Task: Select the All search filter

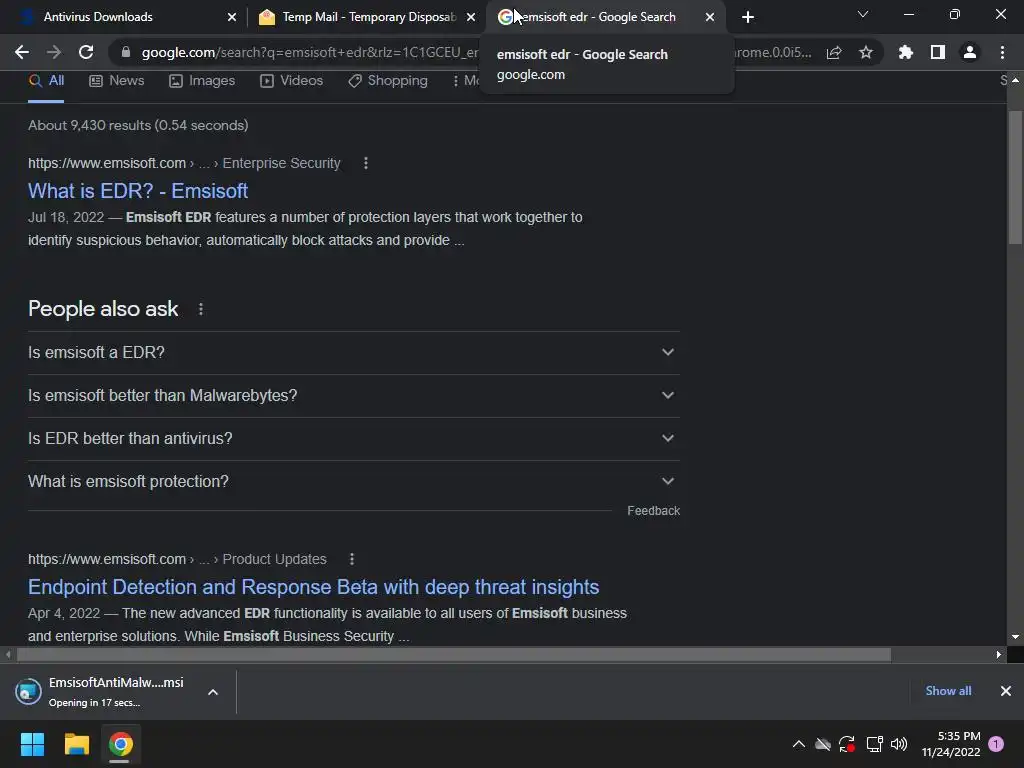Action: pos(46,81)
